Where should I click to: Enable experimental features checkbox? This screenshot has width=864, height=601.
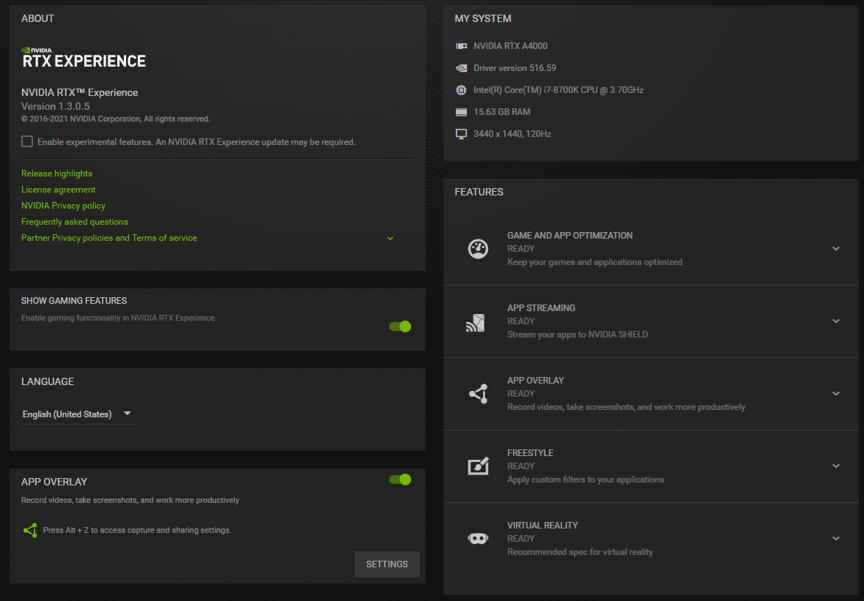pos(27,141)
